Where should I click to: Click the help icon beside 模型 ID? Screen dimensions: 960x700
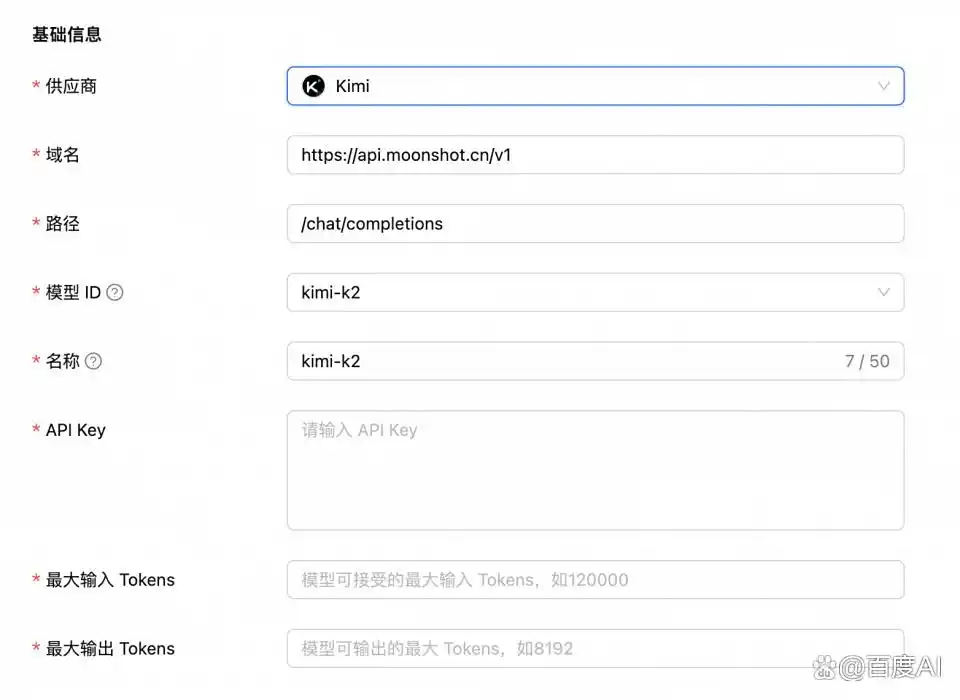115,293
